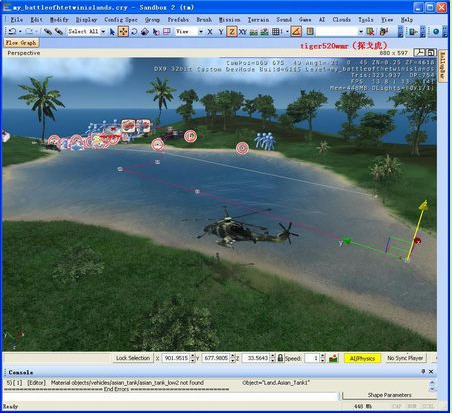The image size is (452, 413).
Task: Enable Follow Terrain icon
Action: point(254,32)
